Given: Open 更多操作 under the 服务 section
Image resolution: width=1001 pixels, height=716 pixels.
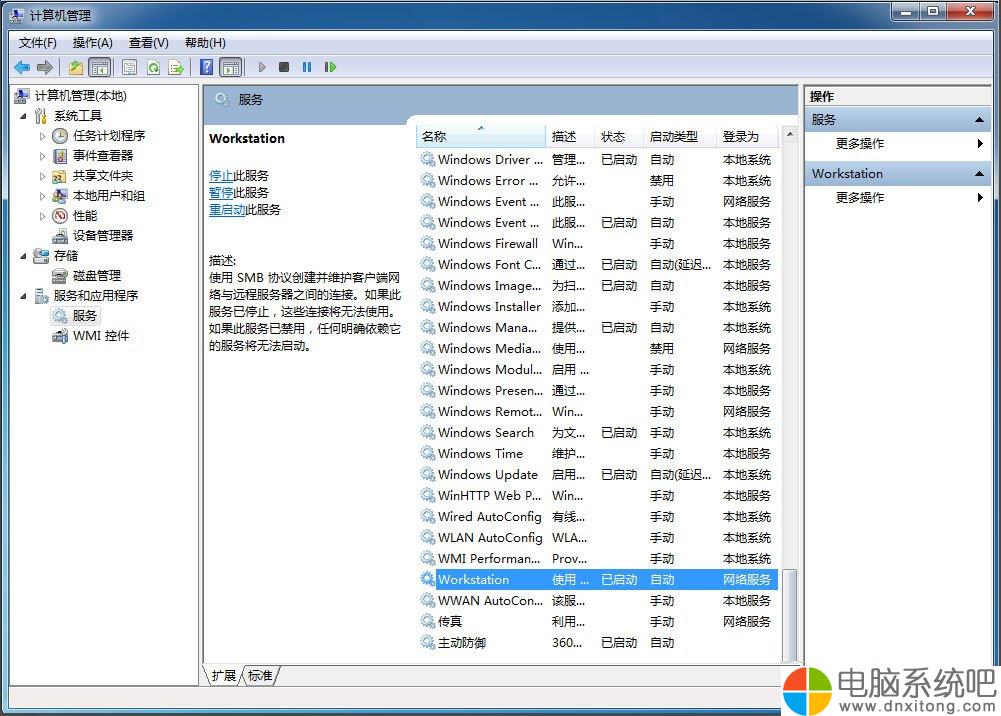Looking at the screenshot, I should pos(859,144).
